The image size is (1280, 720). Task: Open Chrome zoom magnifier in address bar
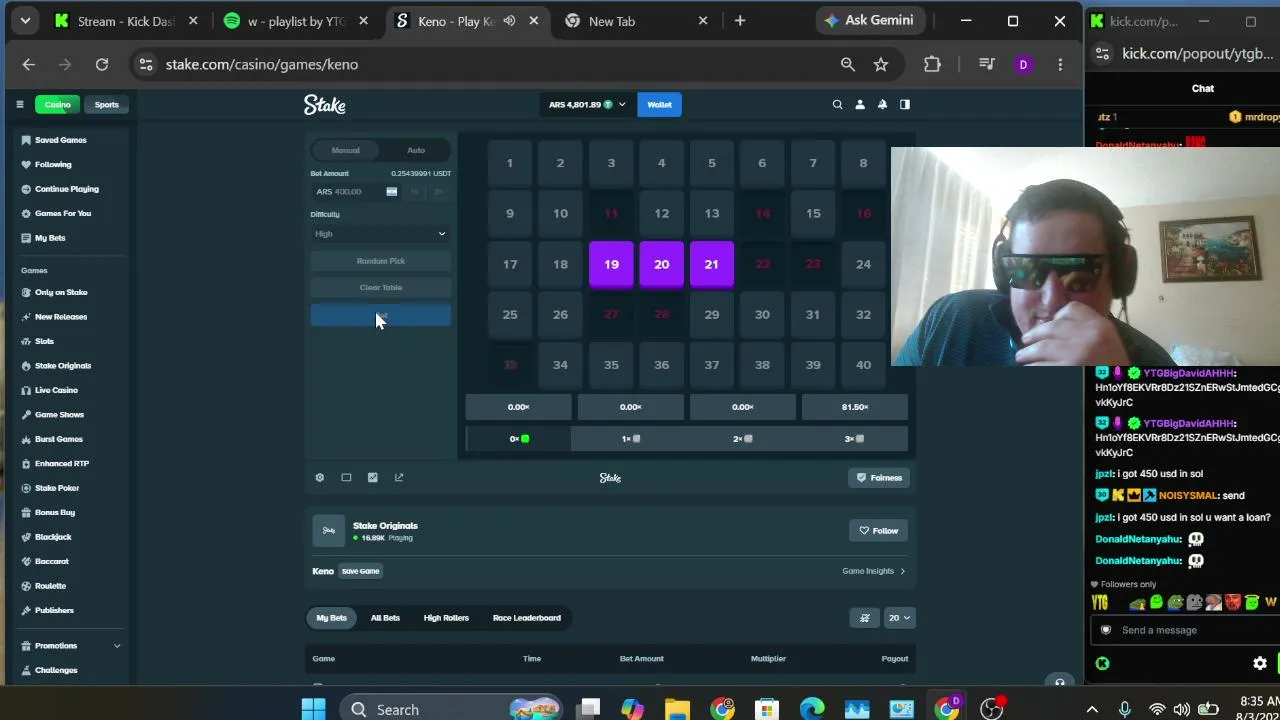click(848, 64)
